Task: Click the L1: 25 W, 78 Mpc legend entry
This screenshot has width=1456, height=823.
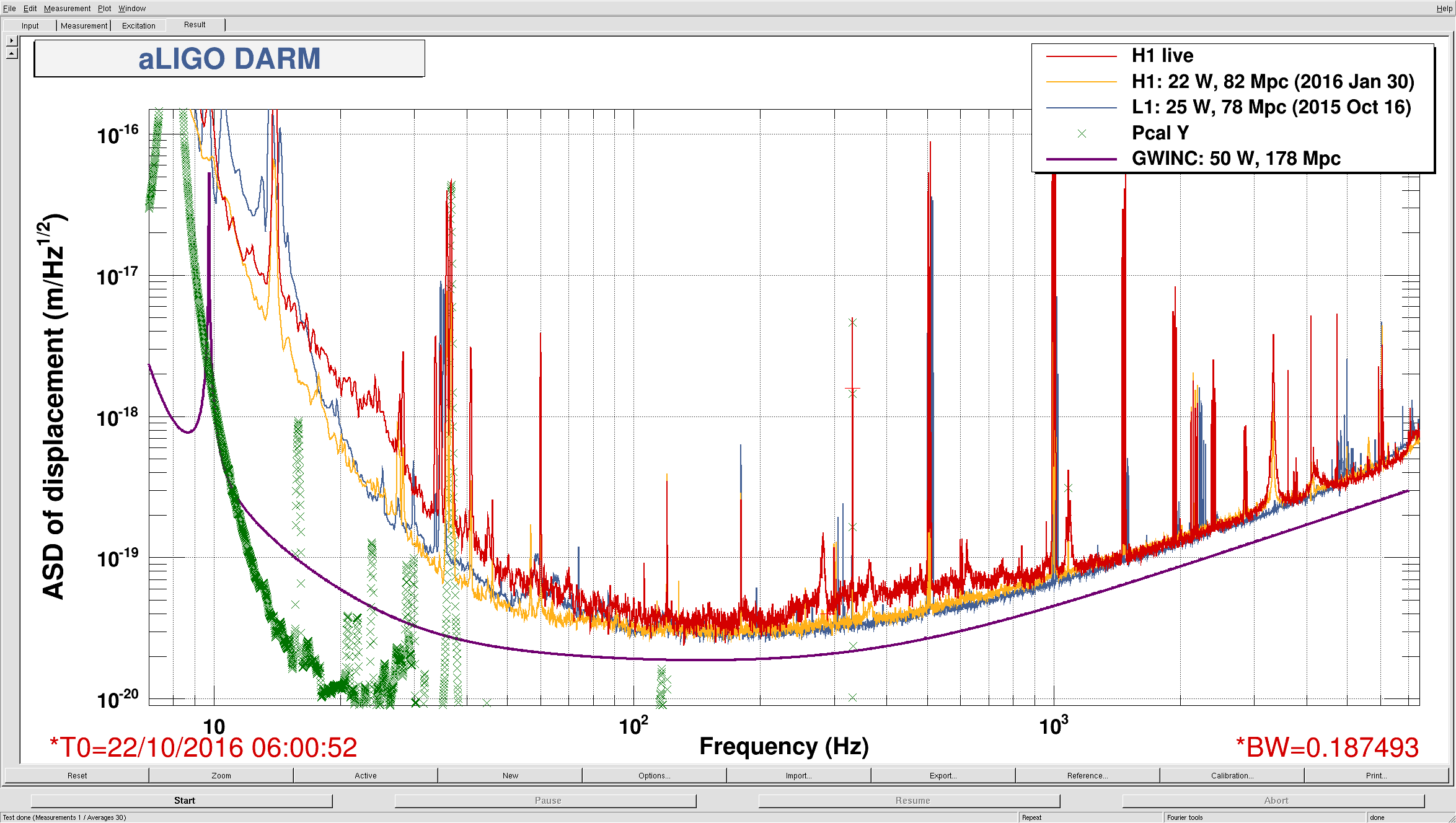Action: [1271, 107]
